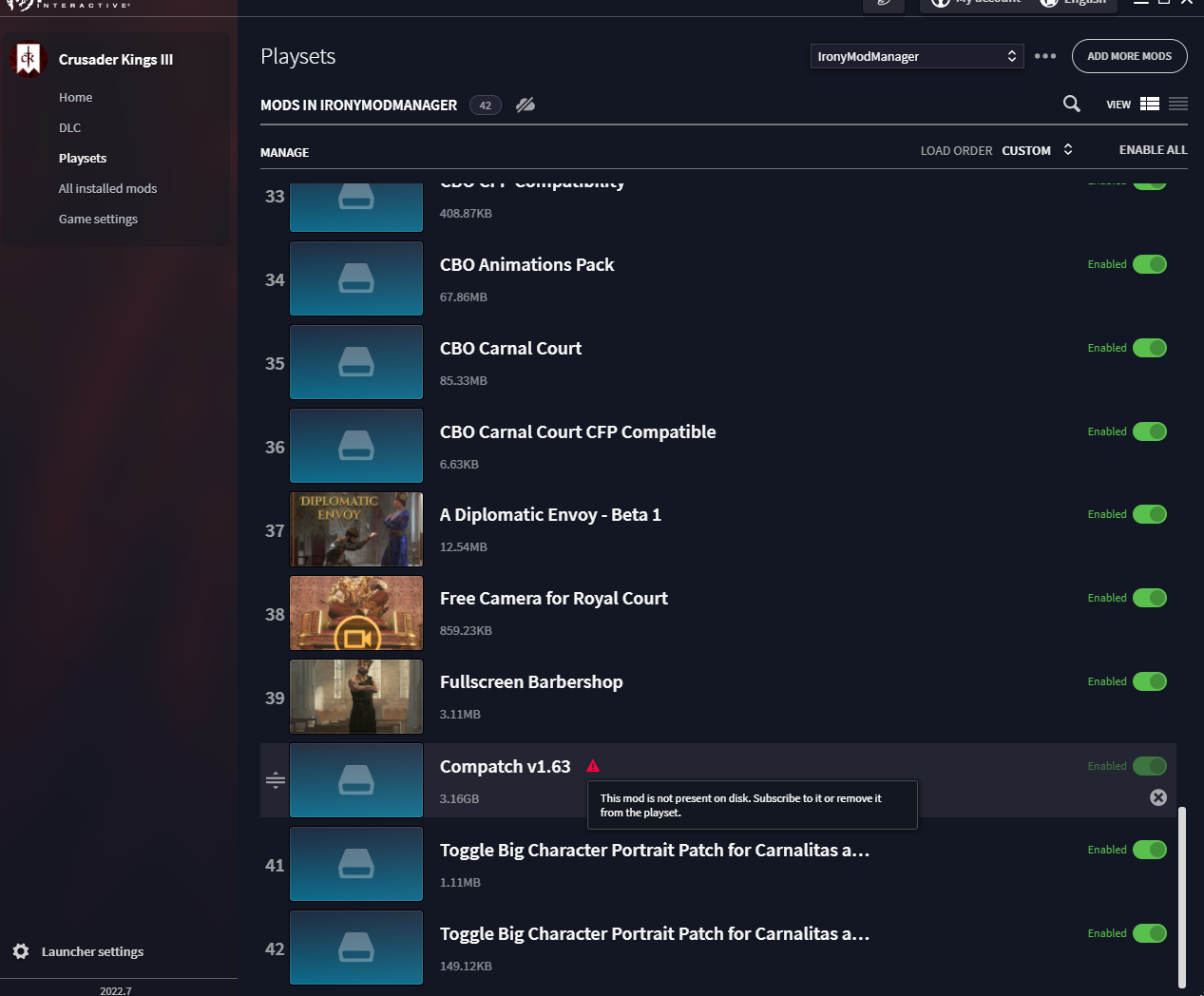Toggle the mod at position 42
Viewport: 1204px width, 996px height.
click(1150, 933)
